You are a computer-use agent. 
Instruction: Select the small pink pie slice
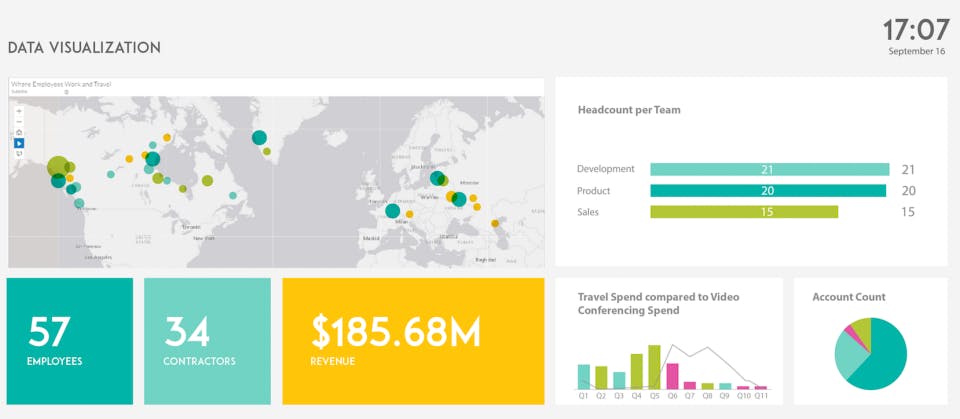(x=850, y=333)
